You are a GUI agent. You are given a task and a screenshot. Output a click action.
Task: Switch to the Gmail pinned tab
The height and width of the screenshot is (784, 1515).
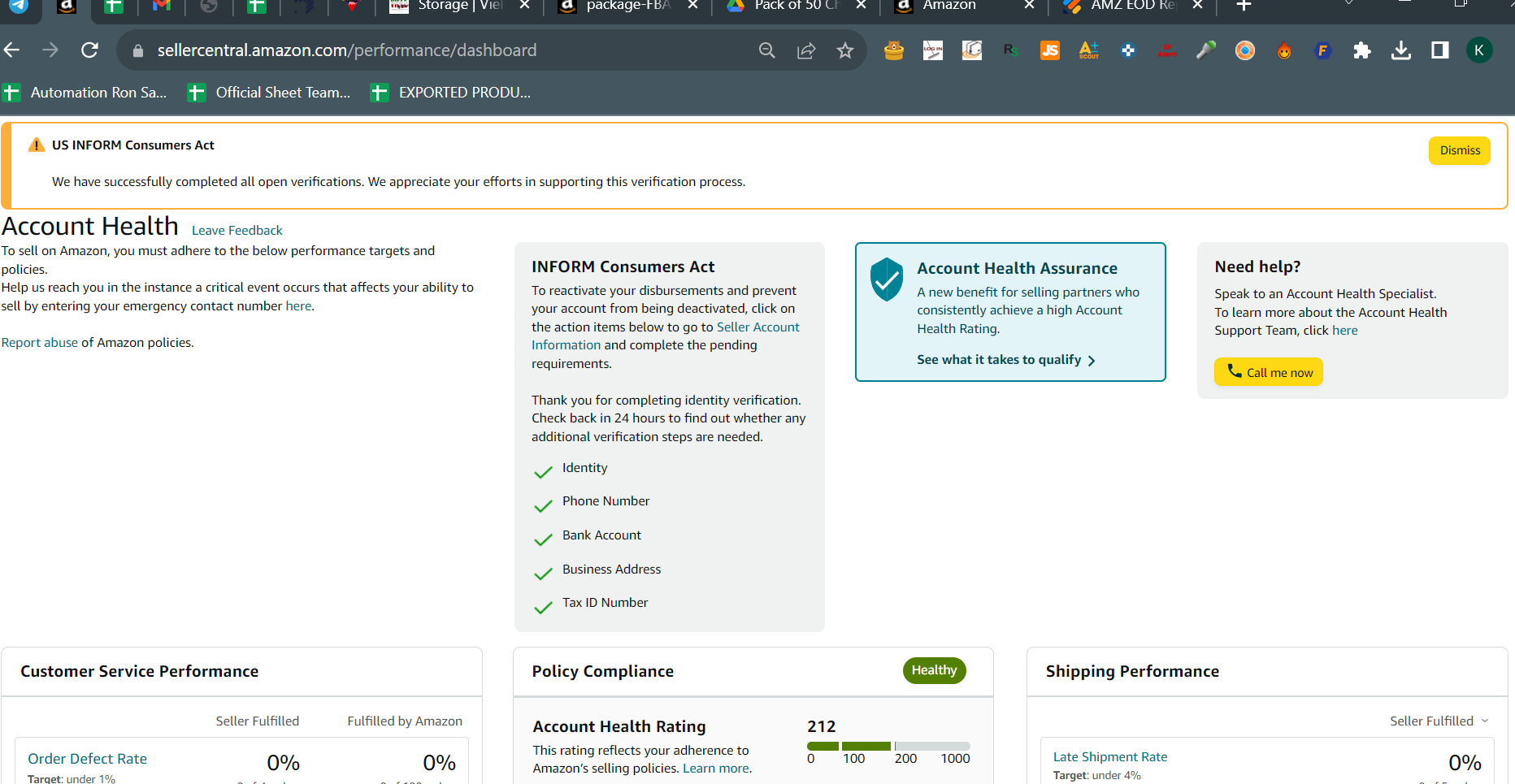click(x=161, y=6)
